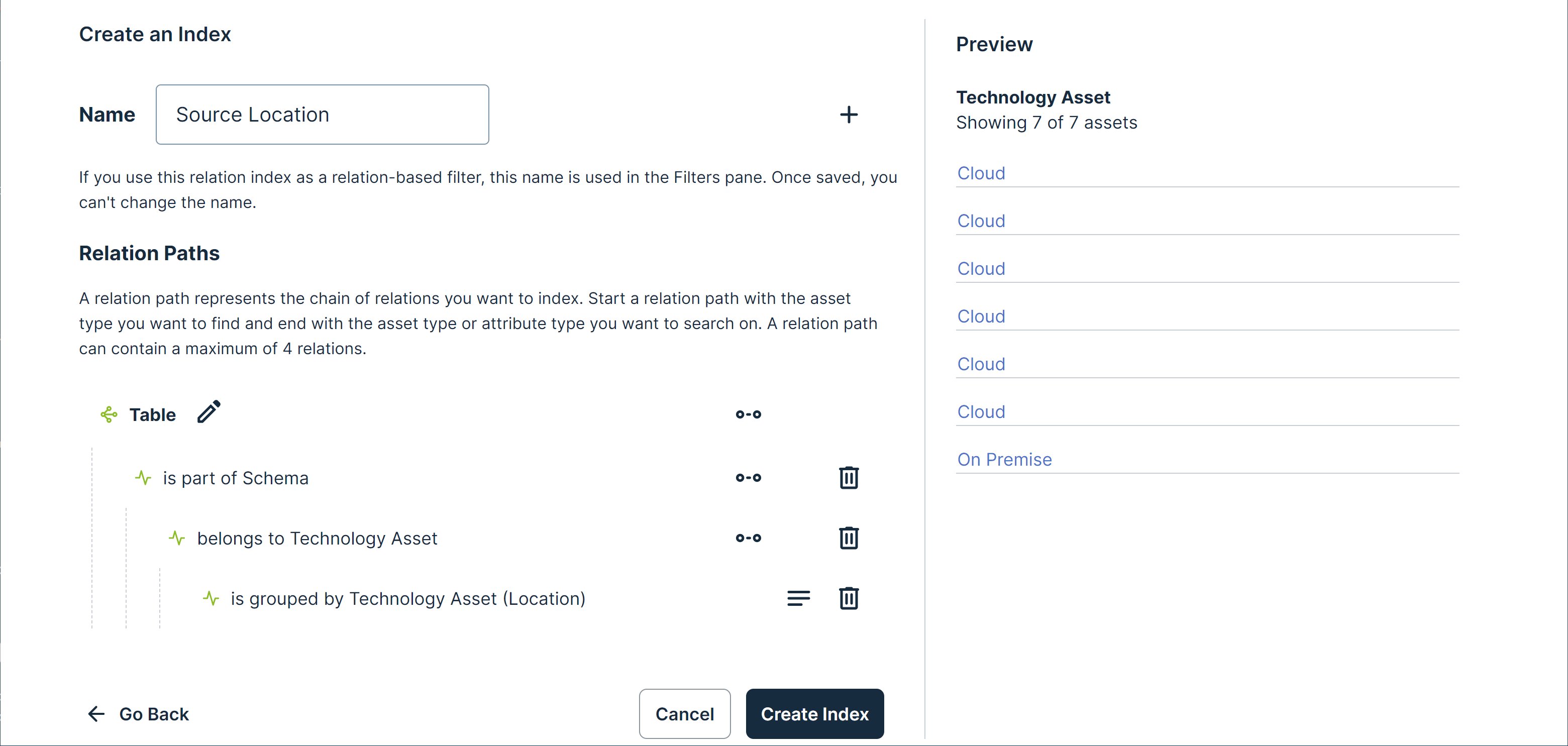
Task: Click the plus icon next to Name field
Action: (x=849, y=115)
